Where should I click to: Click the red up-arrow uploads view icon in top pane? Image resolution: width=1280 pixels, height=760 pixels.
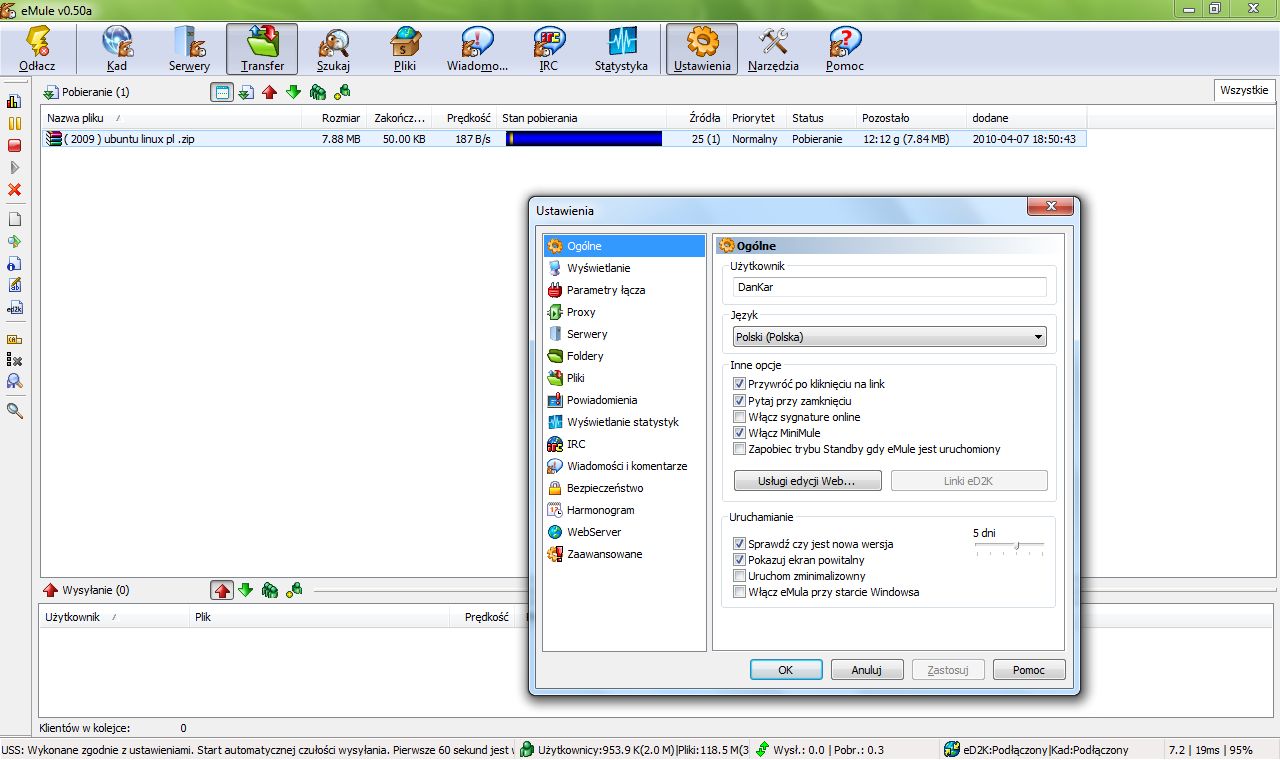click(269, 92)
